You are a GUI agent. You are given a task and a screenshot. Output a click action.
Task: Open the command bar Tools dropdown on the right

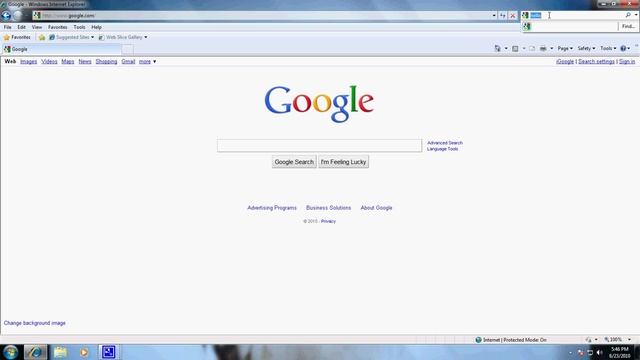(x=608, y=49)
